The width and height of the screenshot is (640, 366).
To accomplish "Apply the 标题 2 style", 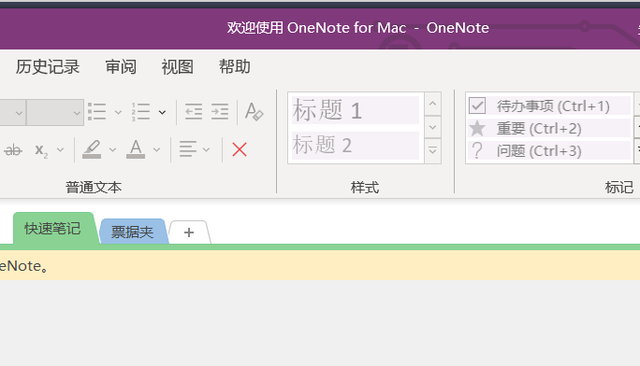I will [355, 145].
